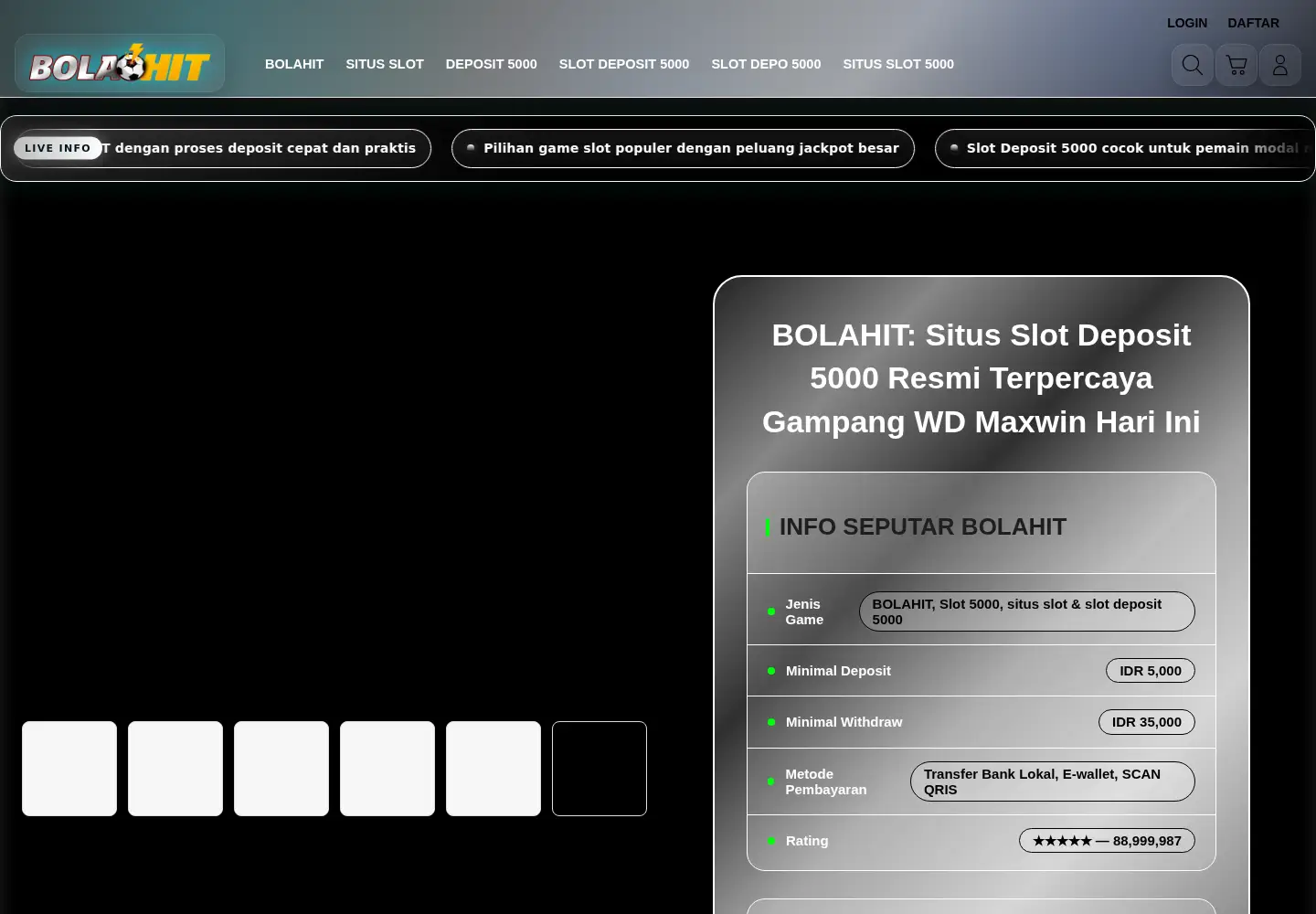Open the BOLAHIT menu item
Viewport: 1316px width, 914px height.
pyautogui.click(x=294, y=64)
